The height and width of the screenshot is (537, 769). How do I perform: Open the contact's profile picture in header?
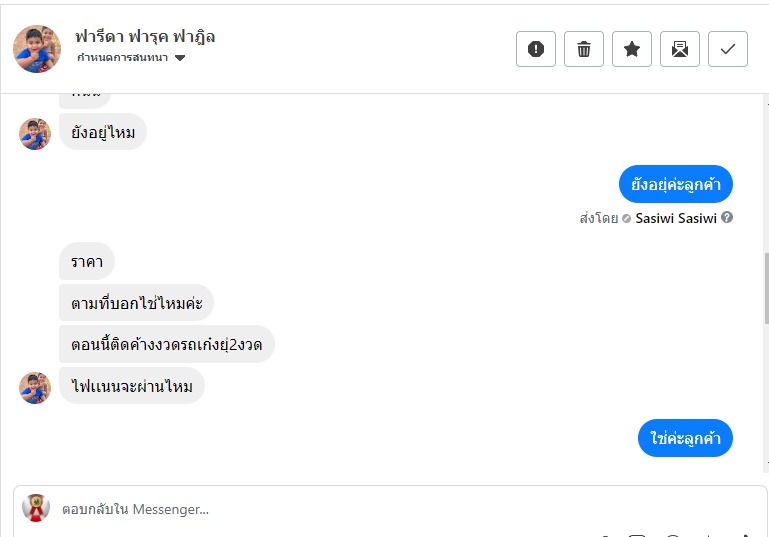click(x=37, y=49)
